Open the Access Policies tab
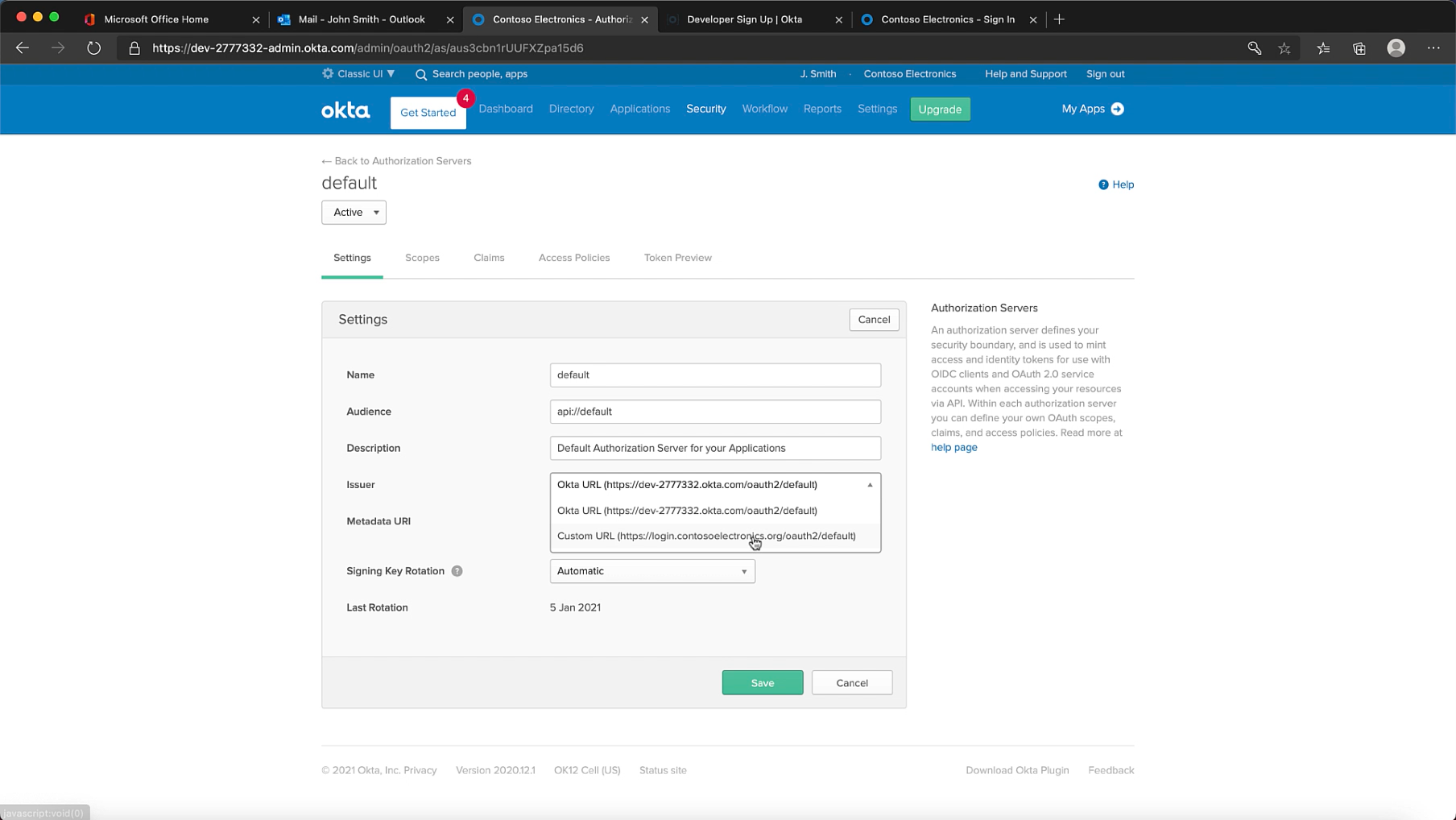The image size is (1456, 820). 574,258
